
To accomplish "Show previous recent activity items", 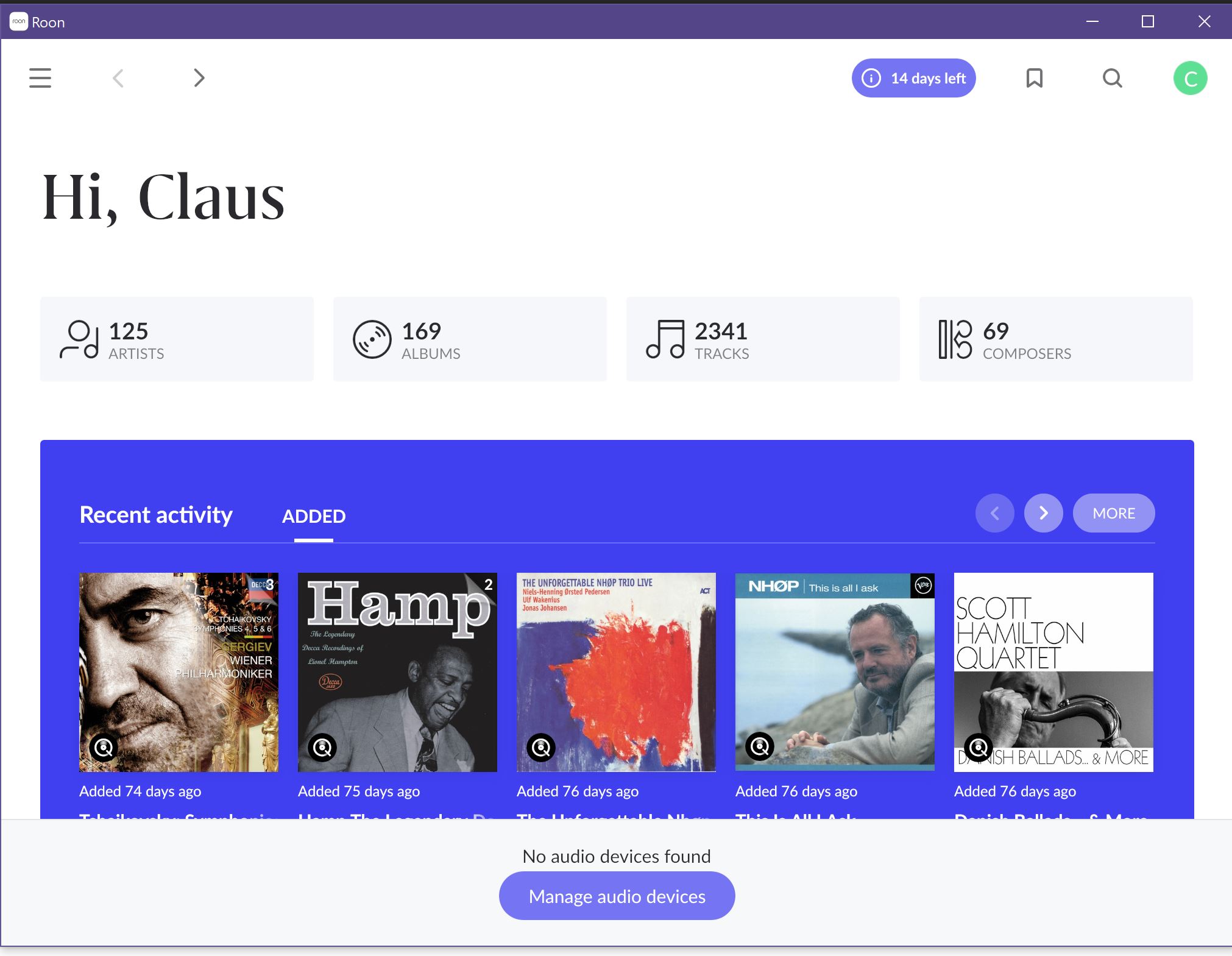I will pyautogui.click(x=995, y=513).
